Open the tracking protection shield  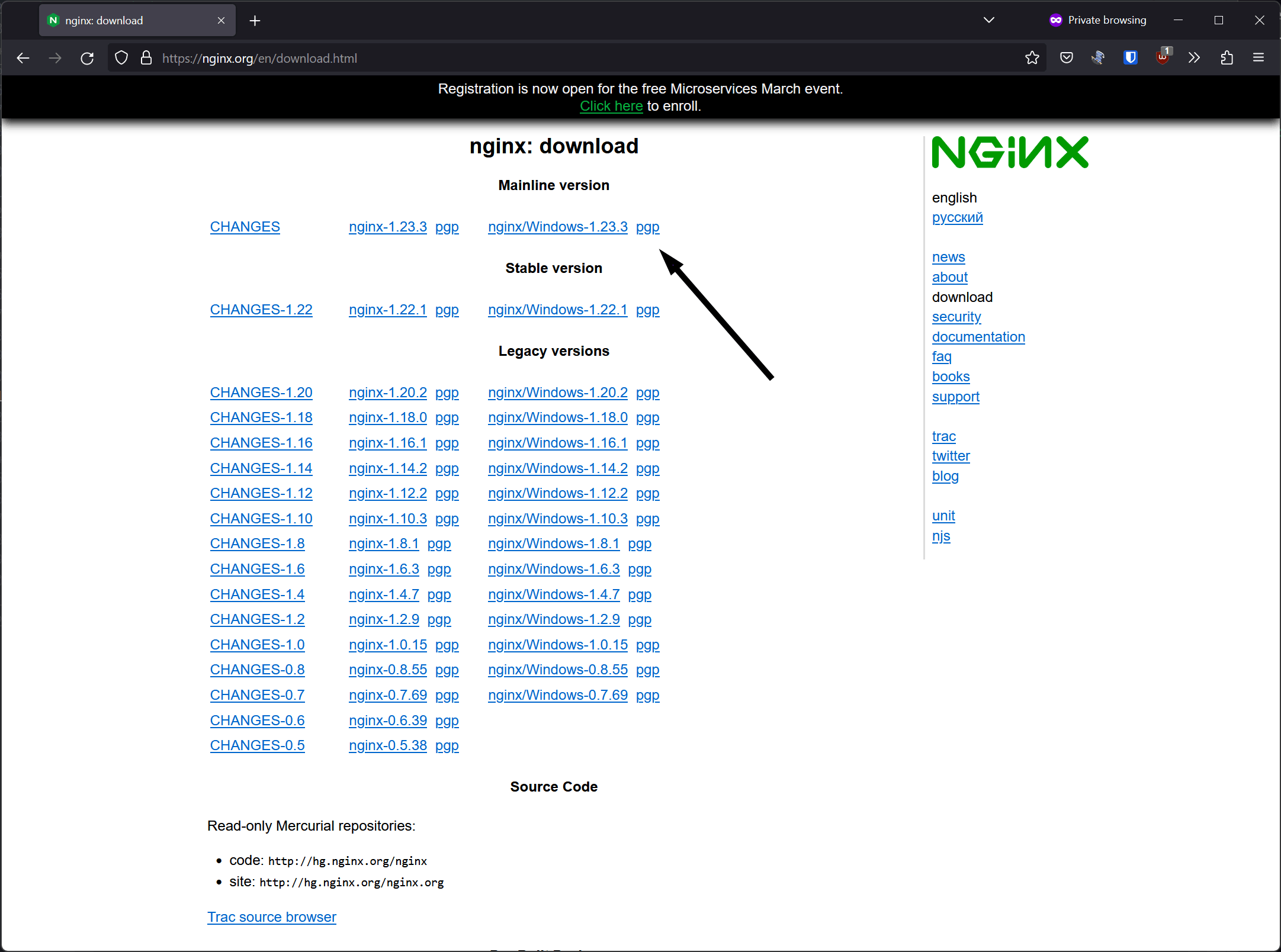coord(121,57)
